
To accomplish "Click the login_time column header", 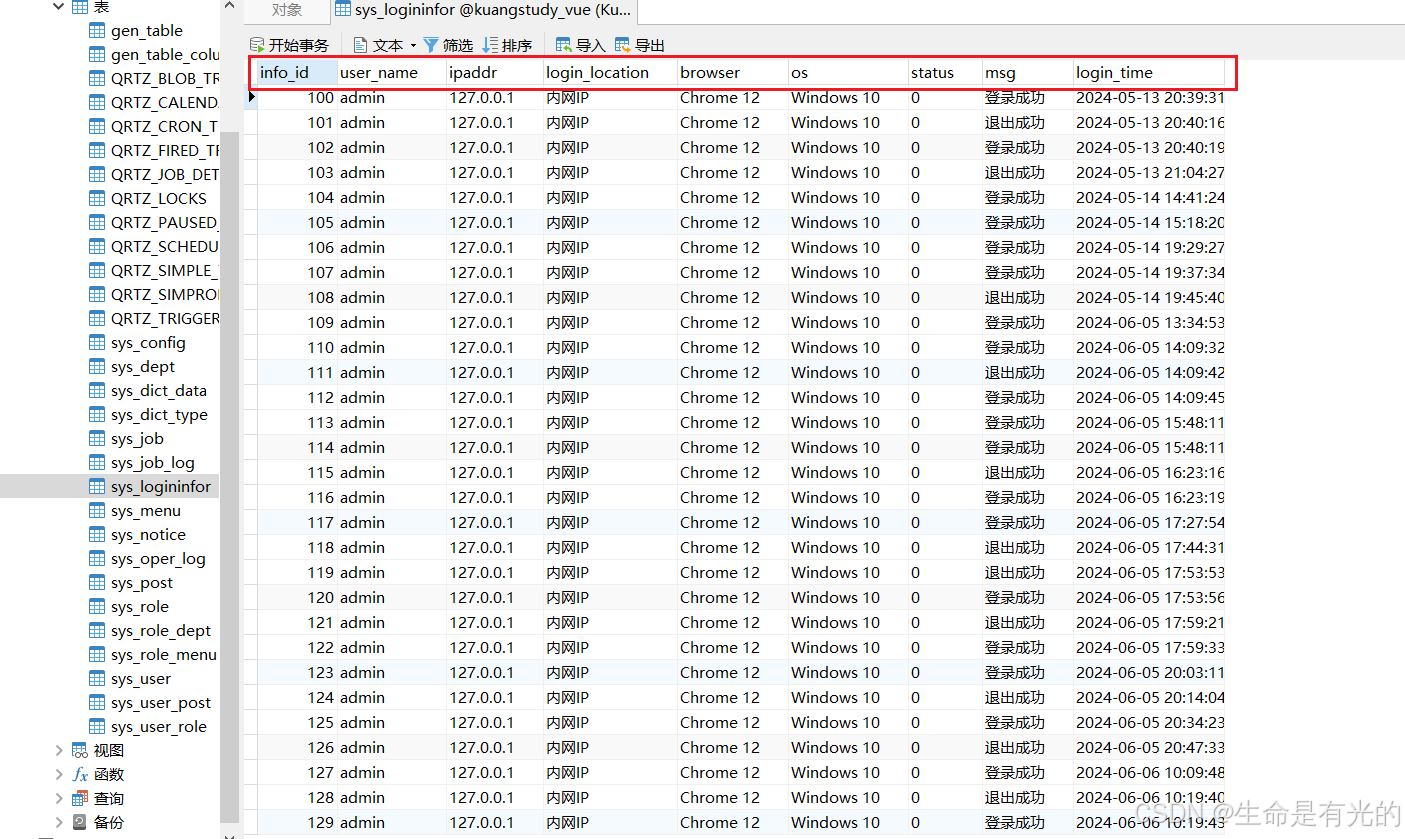I will (1149, 72).
